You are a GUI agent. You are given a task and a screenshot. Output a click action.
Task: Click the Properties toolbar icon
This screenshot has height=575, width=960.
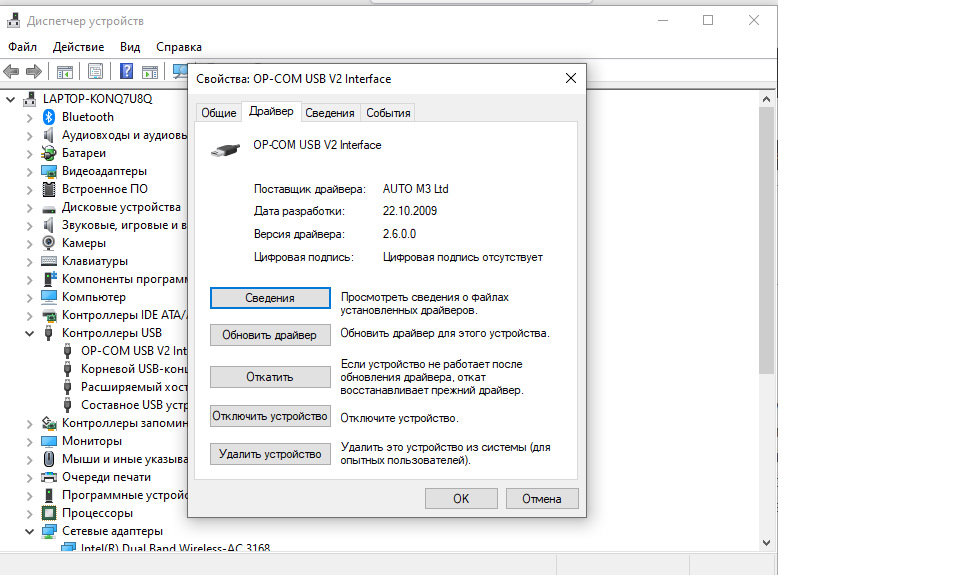tap(96, 71)
